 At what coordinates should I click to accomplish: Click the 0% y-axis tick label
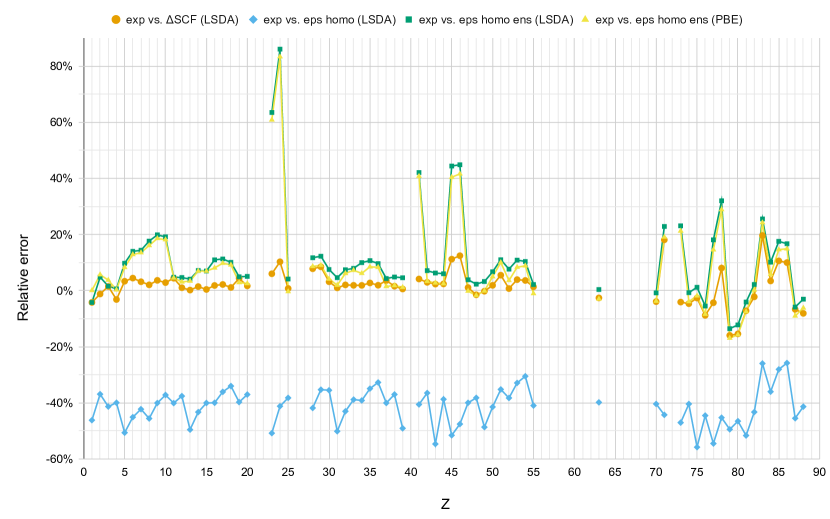pos(64,291)
